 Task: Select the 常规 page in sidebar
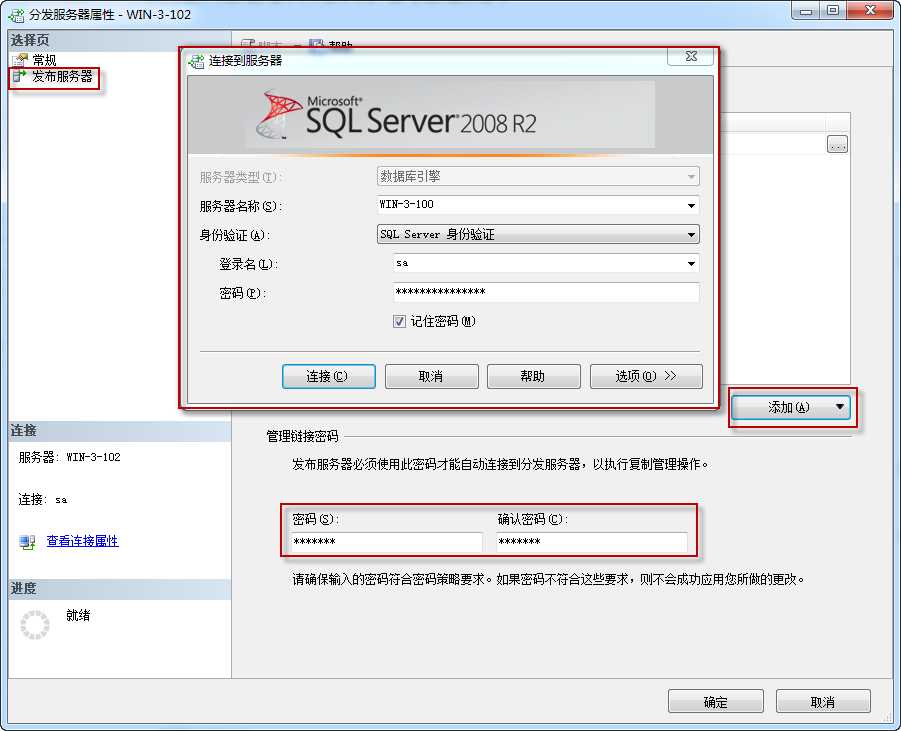[x=44, y=60]
